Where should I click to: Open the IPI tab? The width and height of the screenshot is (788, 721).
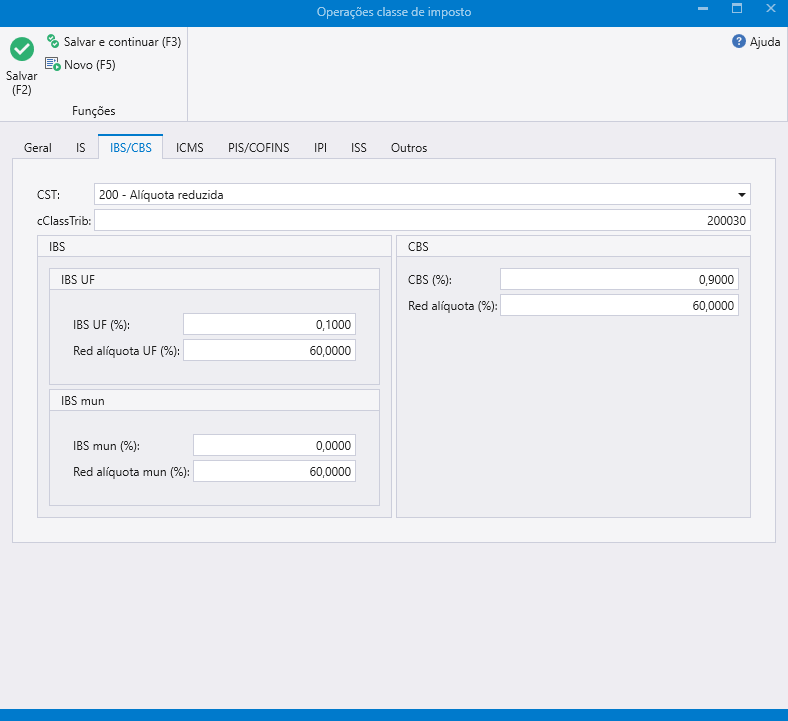tap(320, 148)
